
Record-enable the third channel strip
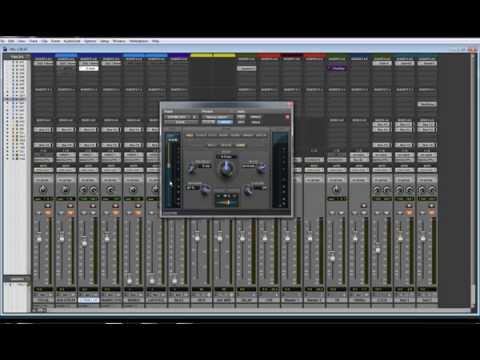tap(93, 206)
